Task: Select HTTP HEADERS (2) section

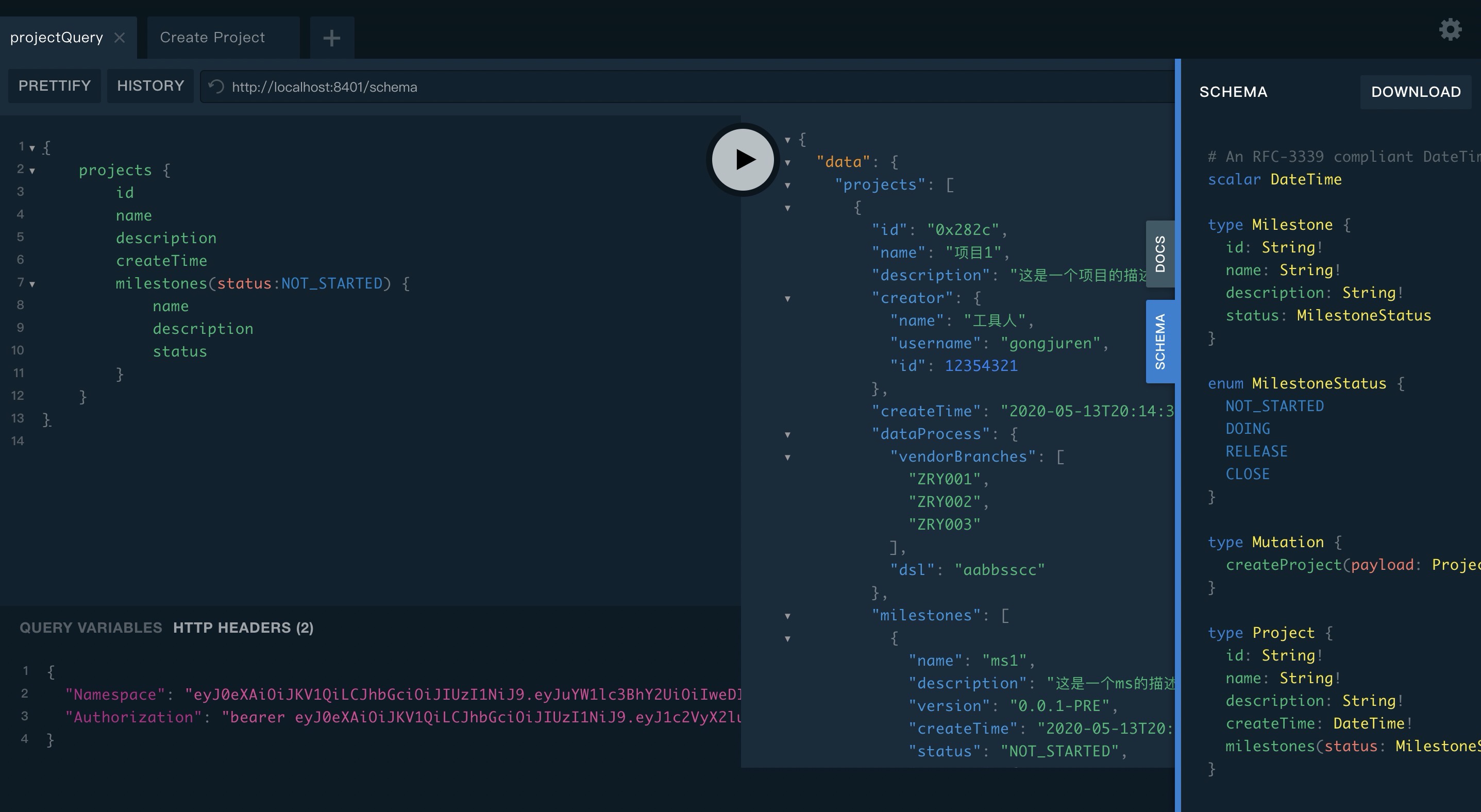Action: click(243, 628)
